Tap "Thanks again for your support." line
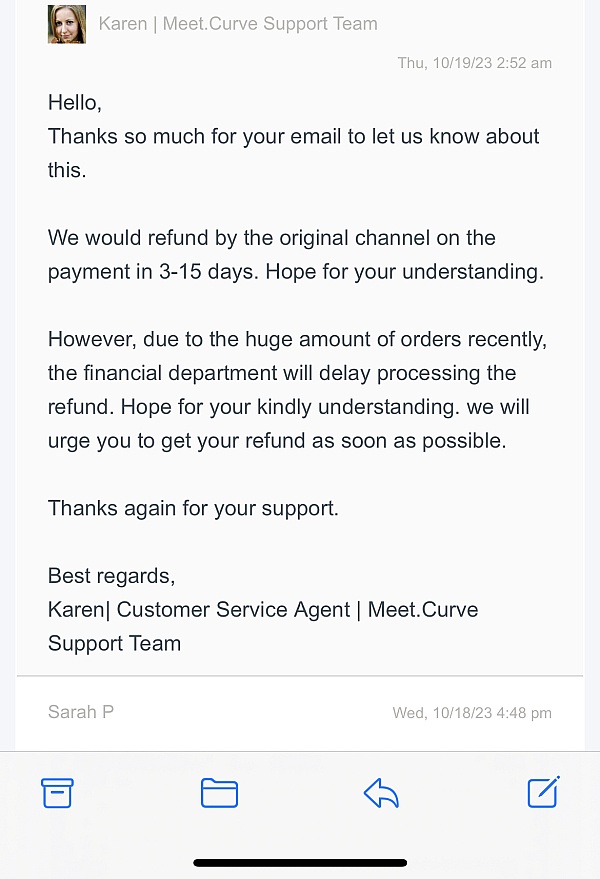This screenshot has width=600, height=879. (x=193, y=508)
